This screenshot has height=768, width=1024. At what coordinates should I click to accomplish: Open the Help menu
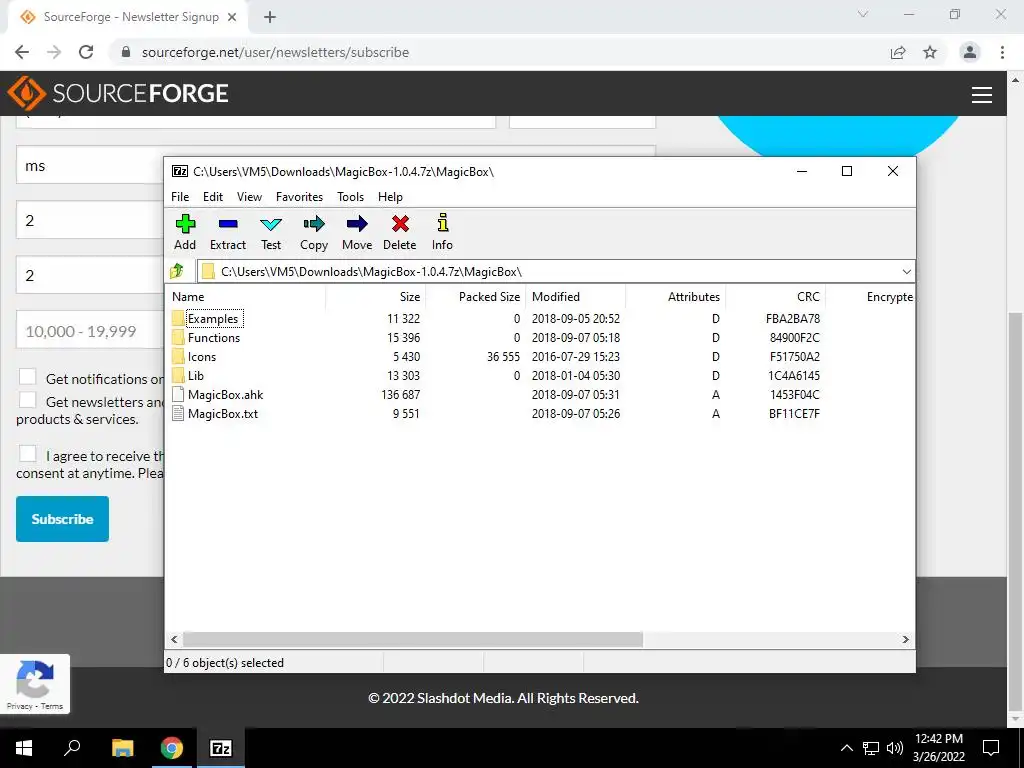(x=391, y=197)
